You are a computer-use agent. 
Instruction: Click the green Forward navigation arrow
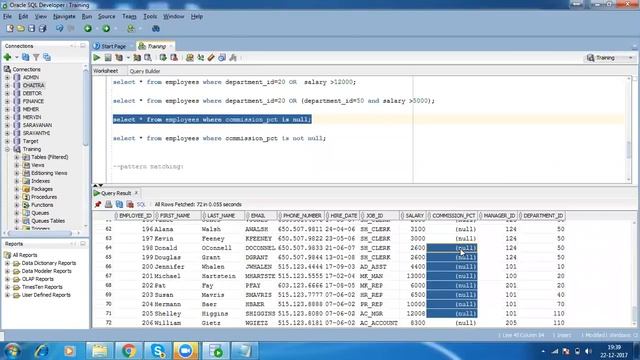[x=106, y=29]
